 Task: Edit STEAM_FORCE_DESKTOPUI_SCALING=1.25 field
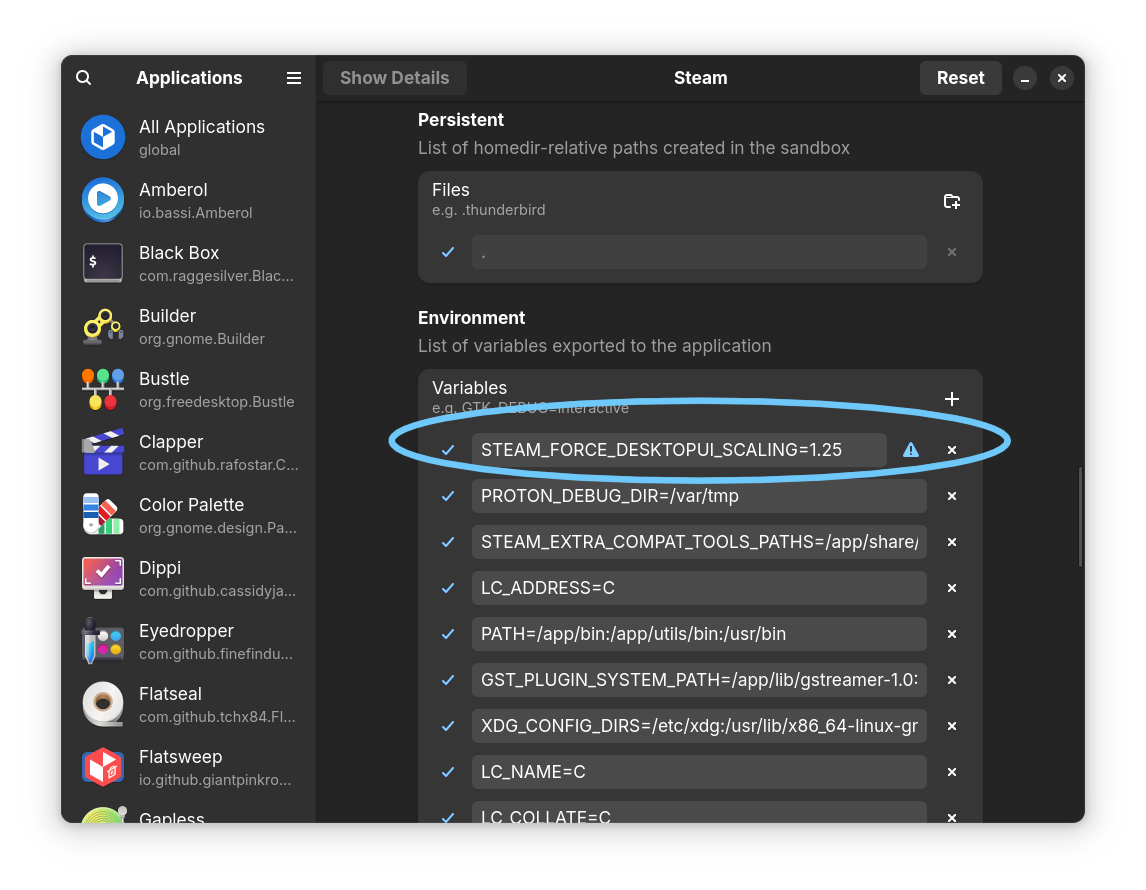[679, 450]
